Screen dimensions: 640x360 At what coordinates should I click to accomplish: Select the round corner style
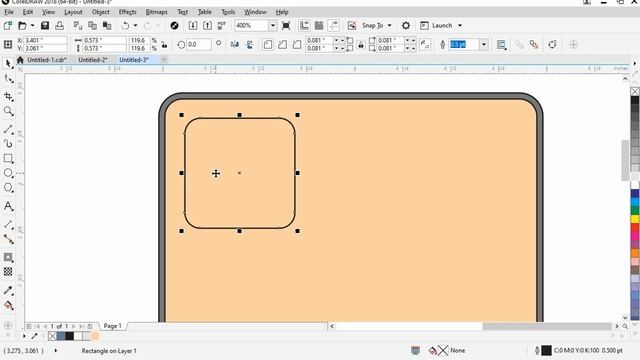tap(268, 44)
